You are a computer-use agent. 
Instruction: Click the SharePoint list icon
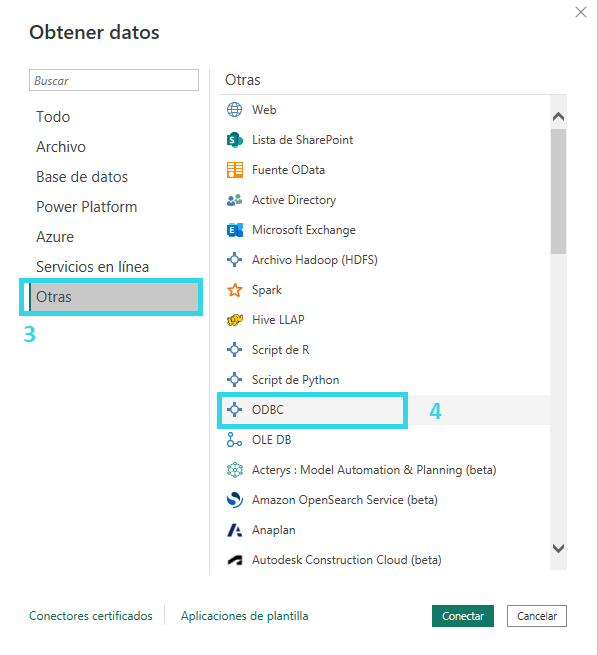tap(234, 140)
